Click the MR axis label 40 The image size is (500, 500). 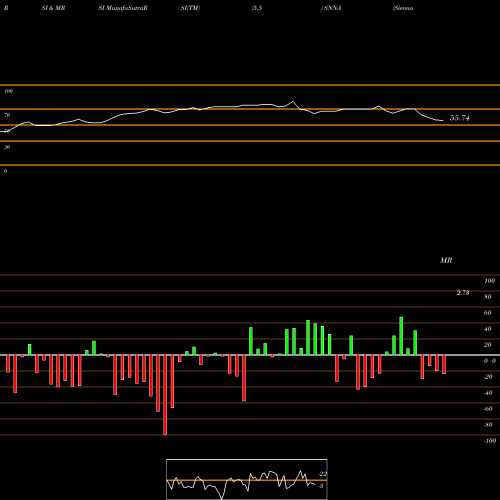[x=488, y=329]
